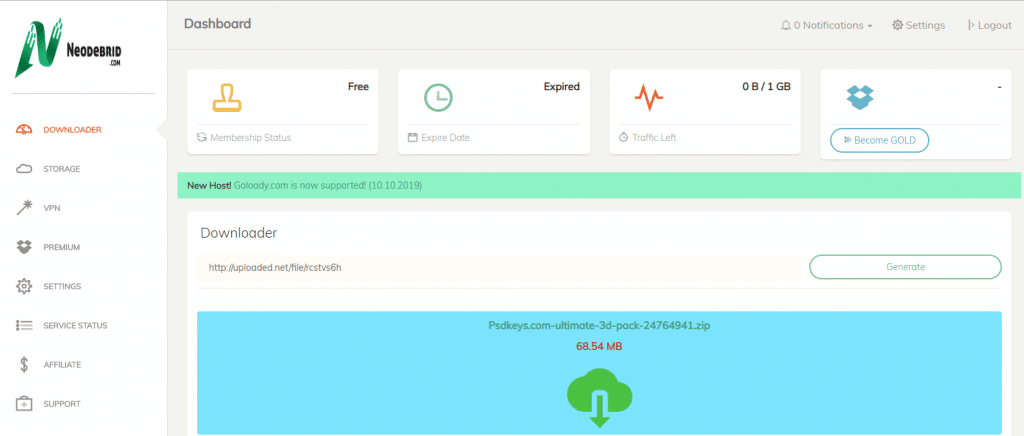This screenshot has height=436, width=1024.
Task: Open SETTINGS in the sidebar menu
Action: [62, 286]
